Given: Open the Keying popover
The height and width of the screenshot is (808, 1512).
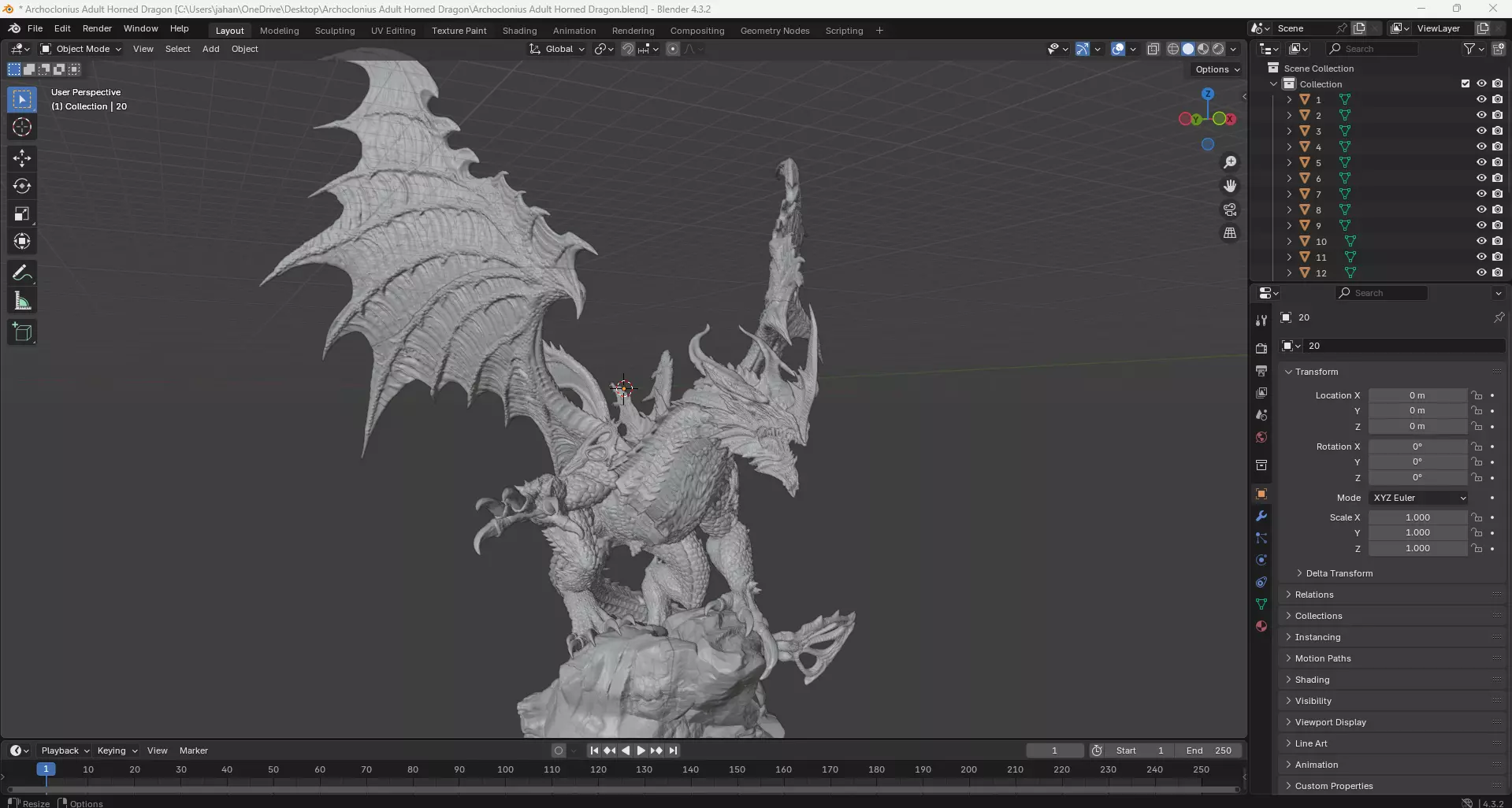Looking at the screenshot, I should (x=117, y=751).
